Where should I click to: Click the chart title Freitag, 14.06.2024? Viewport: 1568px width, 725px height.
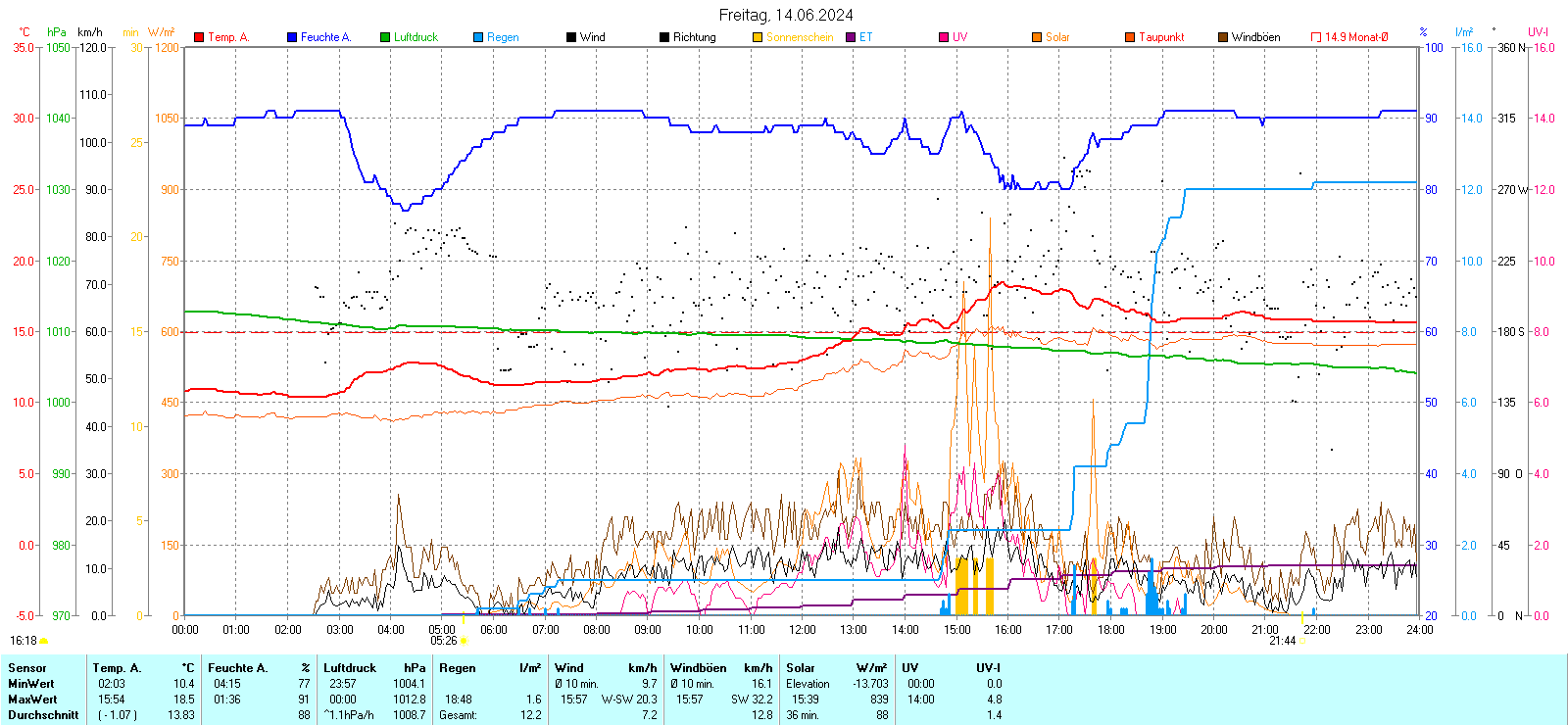(x=785, y=15)
